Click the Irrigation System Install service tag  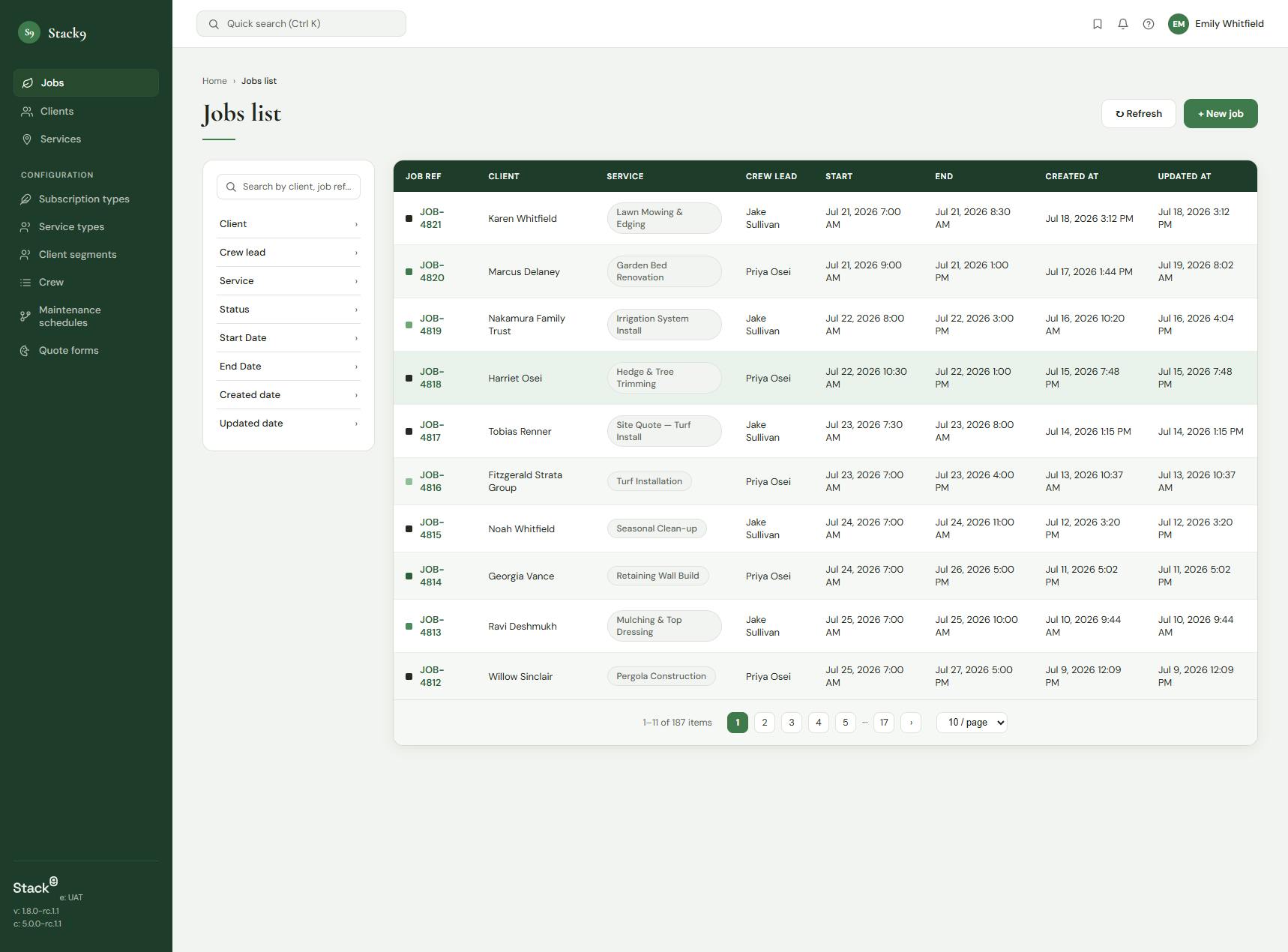point(664,325)
